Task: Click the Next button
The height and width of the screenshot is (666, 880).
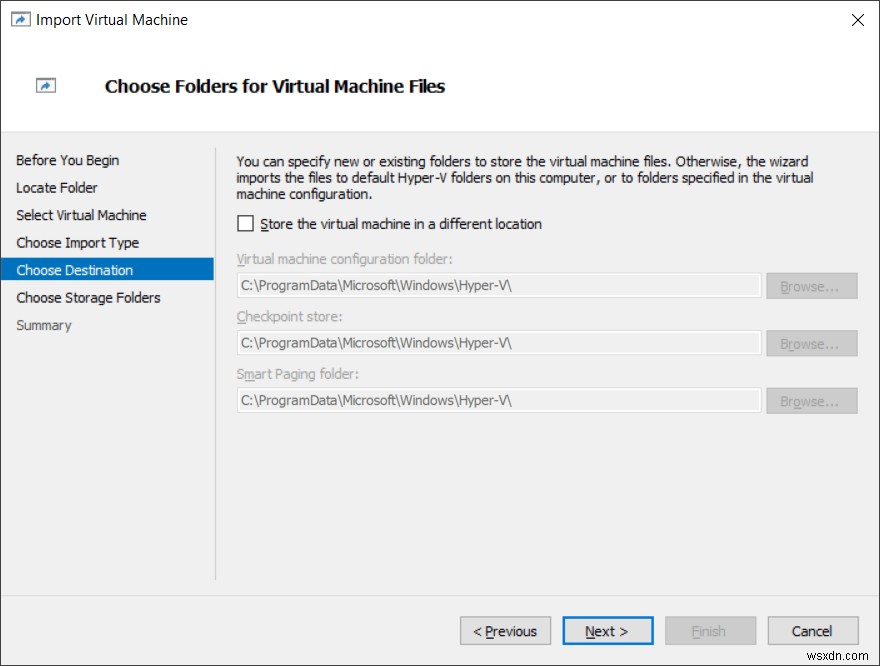Action: click(608, 631)
